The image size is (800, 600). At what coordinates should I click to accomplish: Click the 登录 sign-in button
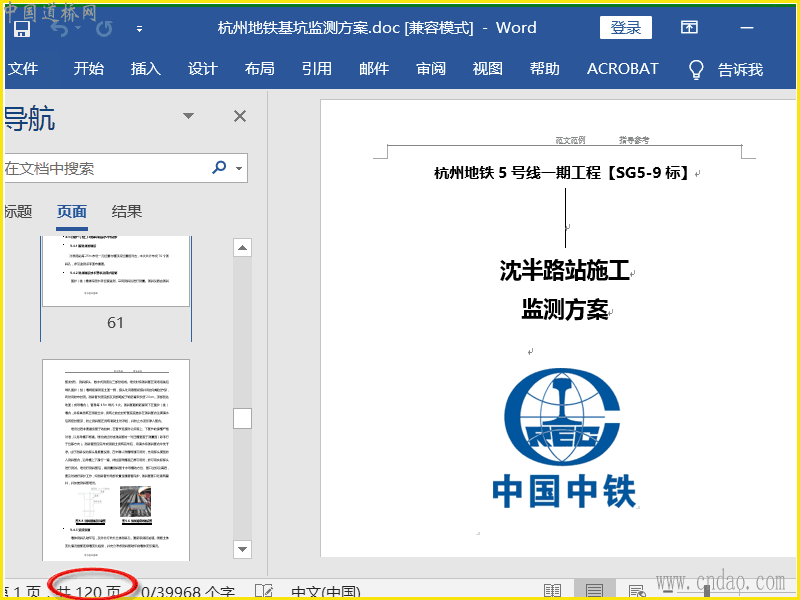click(626, 27)
